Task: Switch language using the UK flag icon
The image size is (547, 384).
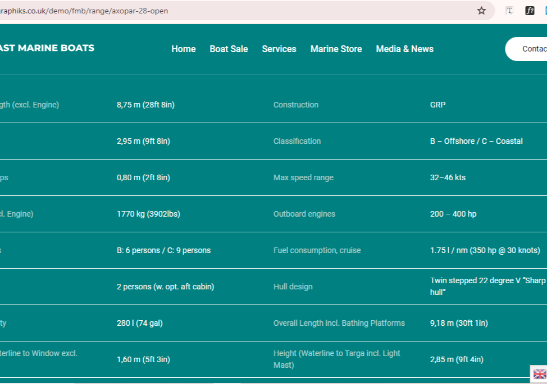Action: tap(539, 374)
